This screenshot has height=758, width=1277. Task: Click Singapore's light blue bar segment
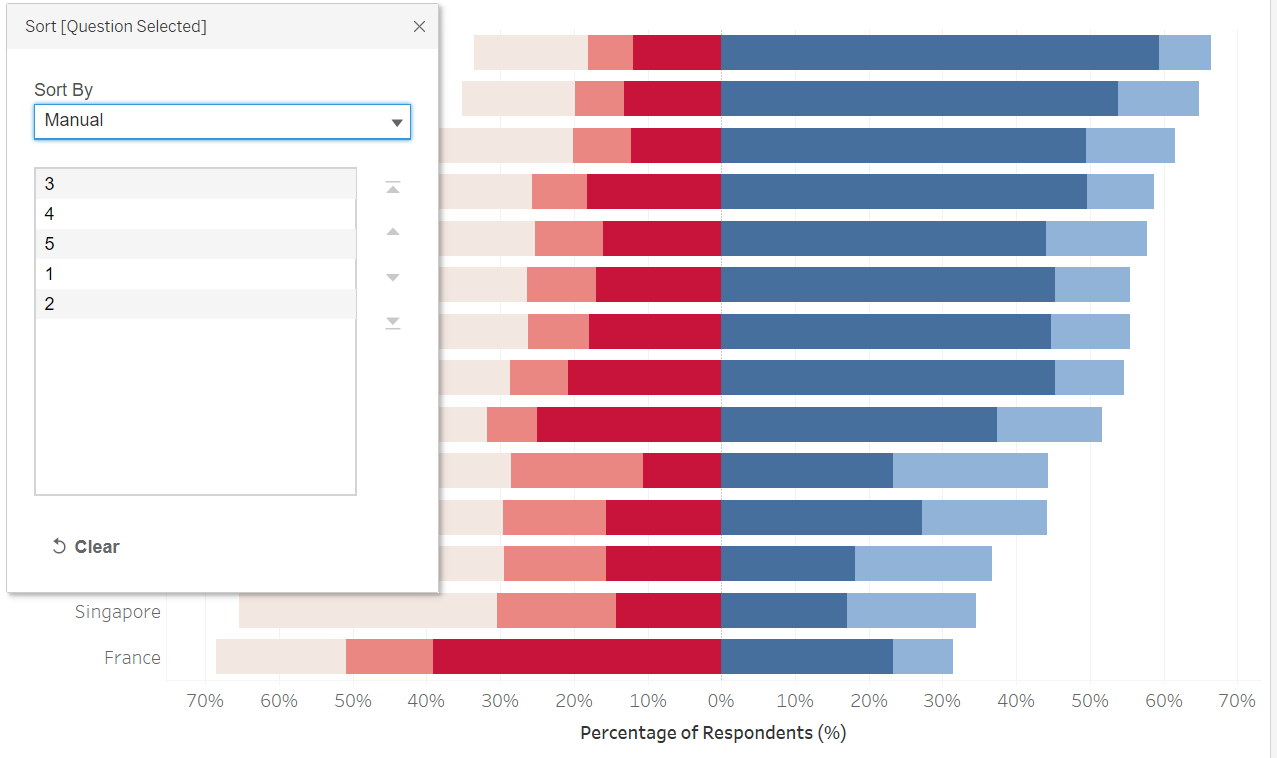tap(910, 611)
